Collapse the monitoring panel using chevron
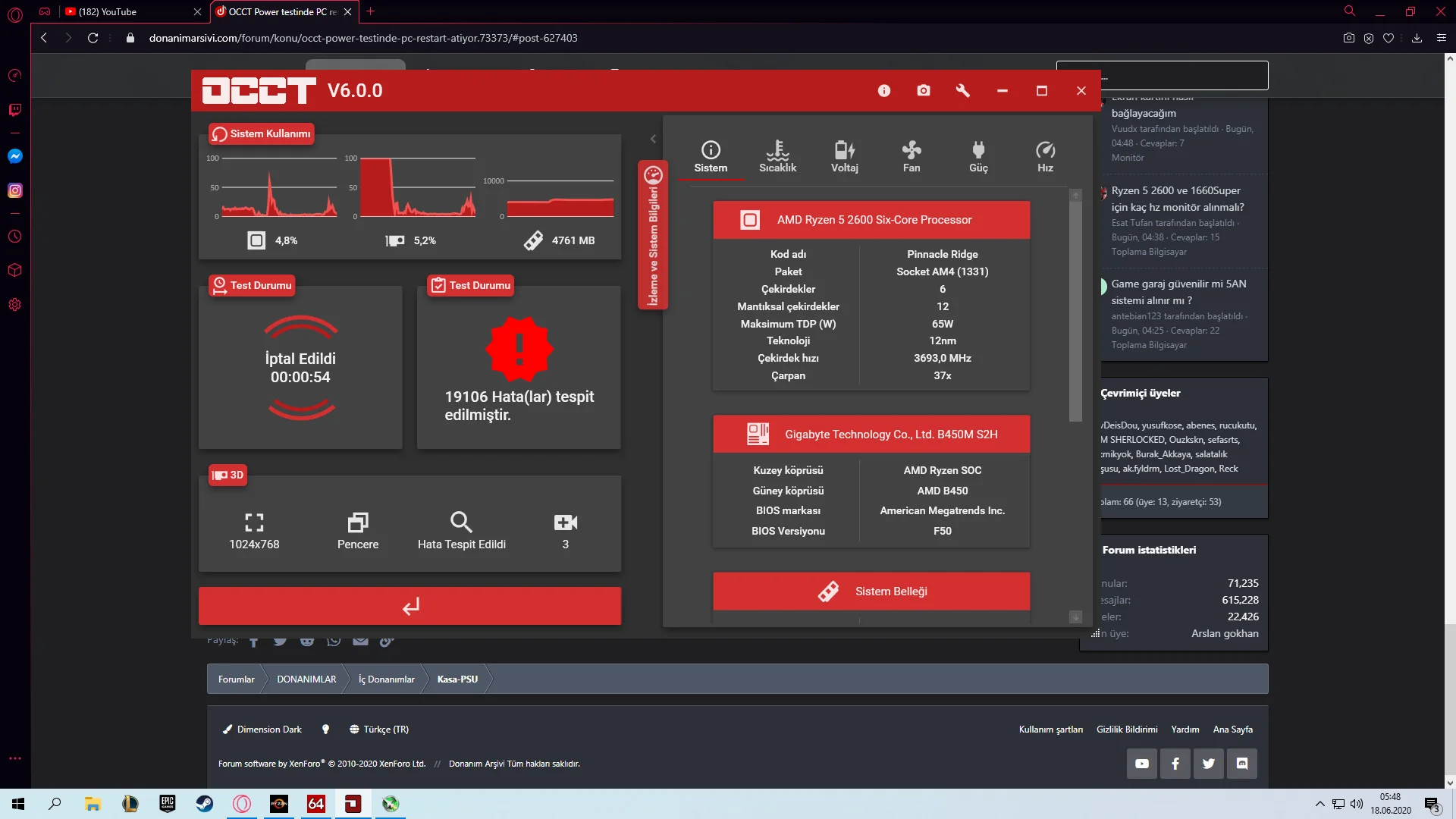 tap(653, 139)
